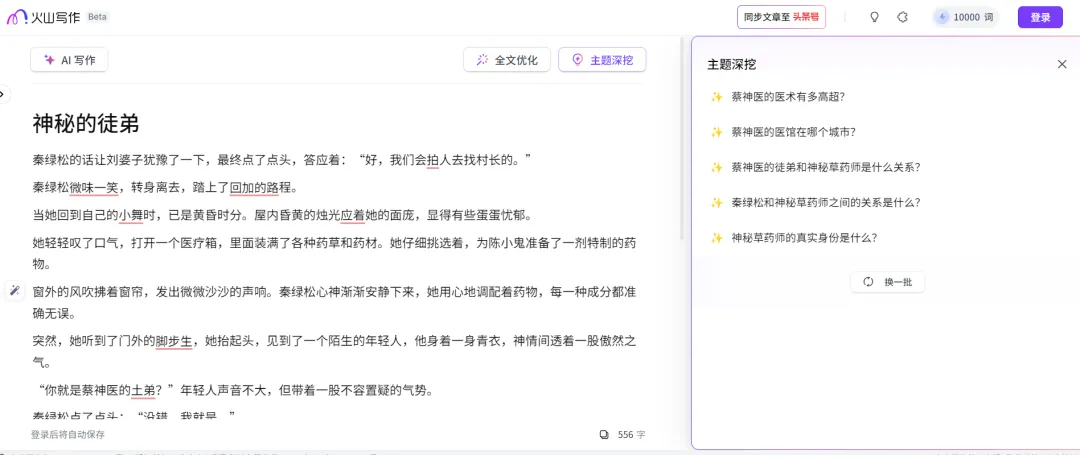This screenshot has width=1080, height=455.
Task: Close the 主题深挖 panel
Action: pyautogui.click(x=1061, y=64)
